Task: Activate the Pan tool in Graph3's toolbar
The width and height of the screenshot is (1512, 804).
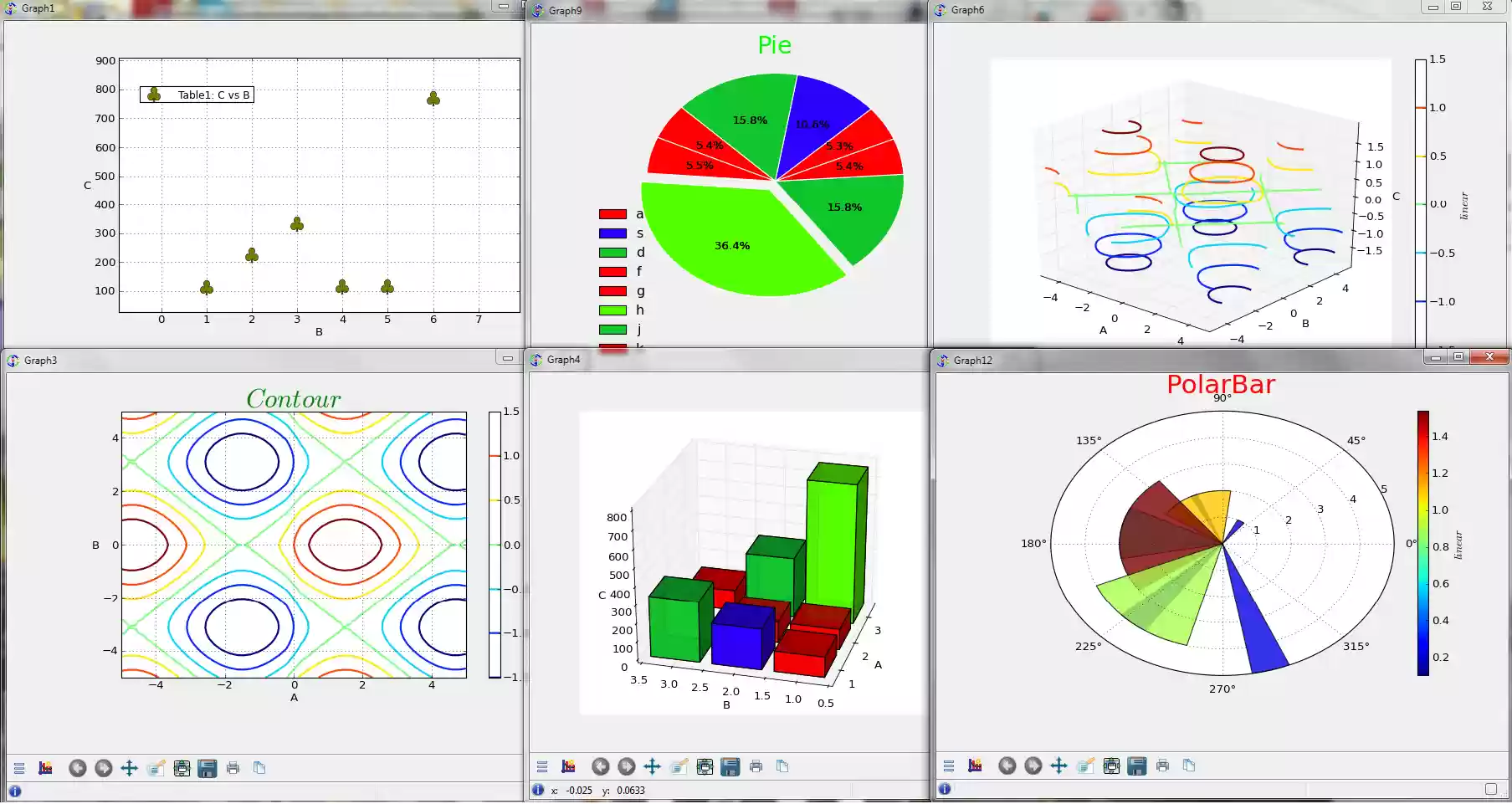Action: point(129,767)
